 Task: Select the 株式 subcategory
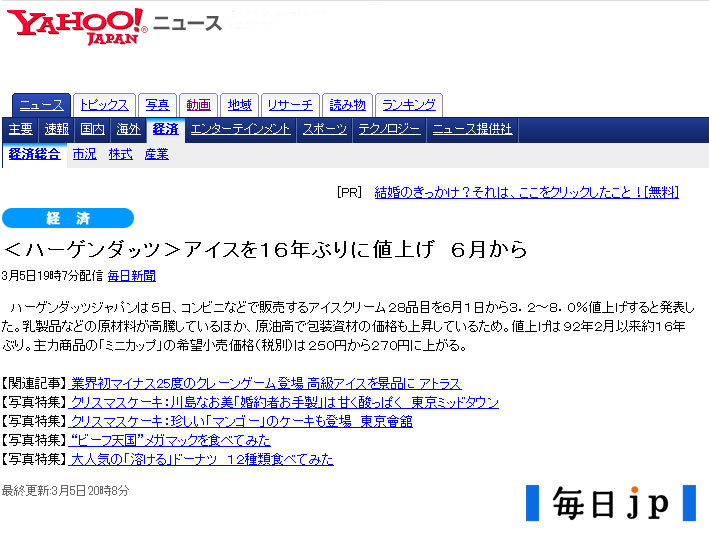click(x=121, y=154)
